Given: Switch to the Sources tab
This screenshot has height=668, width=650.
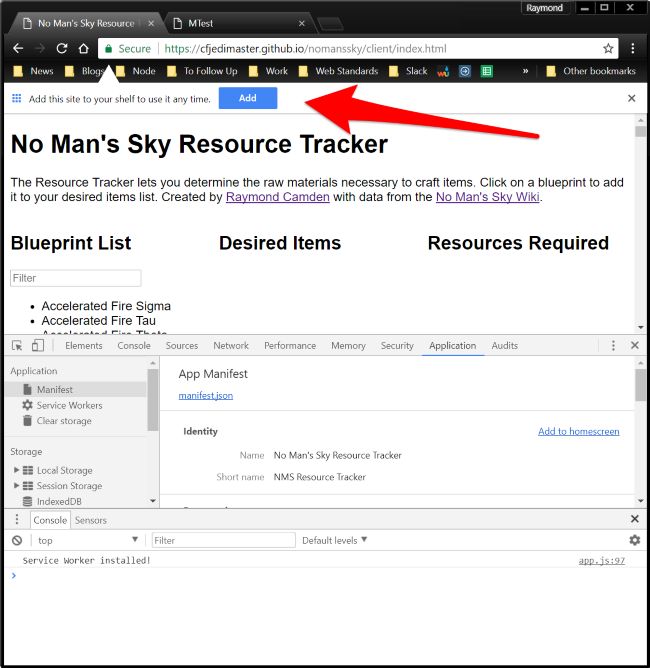Looking at the screenshot, I should pyautogui.click(x=182, y=346).
